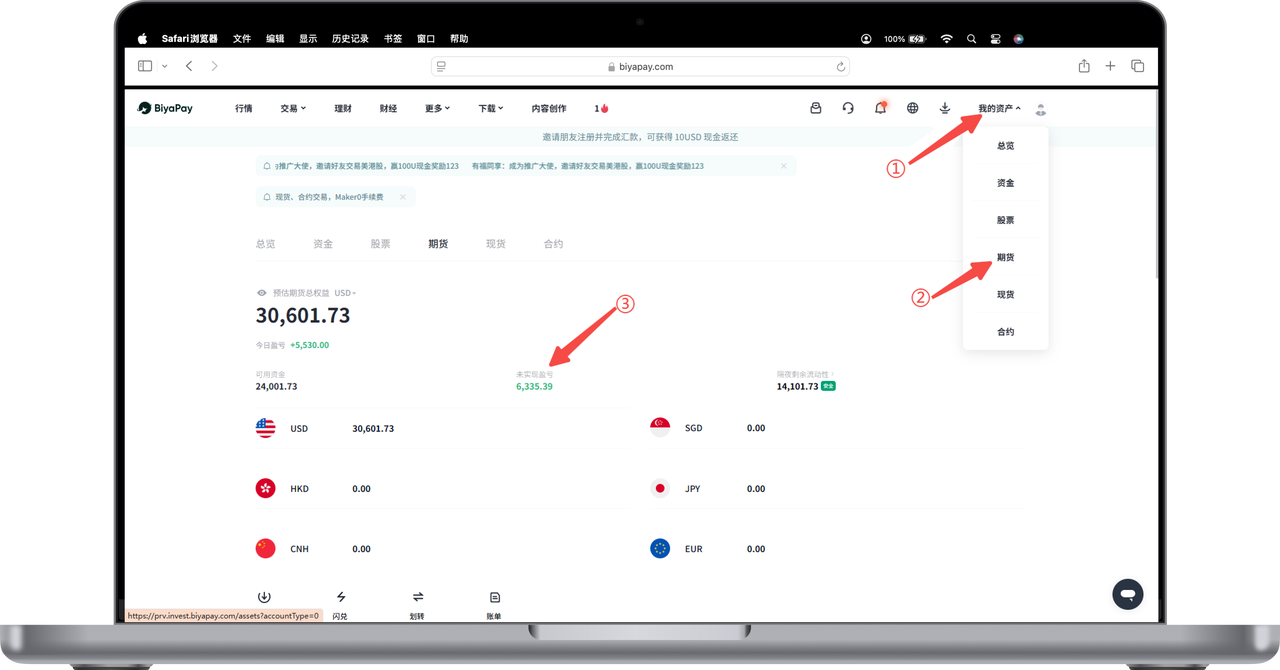Click the 内容创作 link in the navigation
1280x670 pixels.
coord(548,108)
